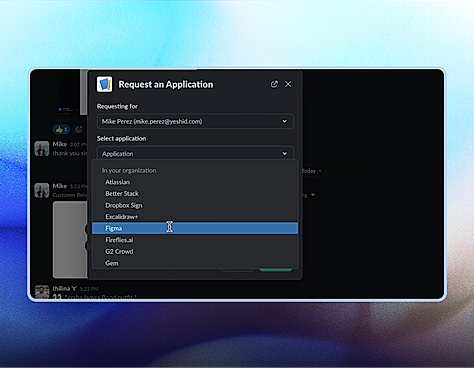Click the thumbs up reaction with count 1
Image resolution: width=474 pixels, height=368 pixels.
[x=61, y=129]
